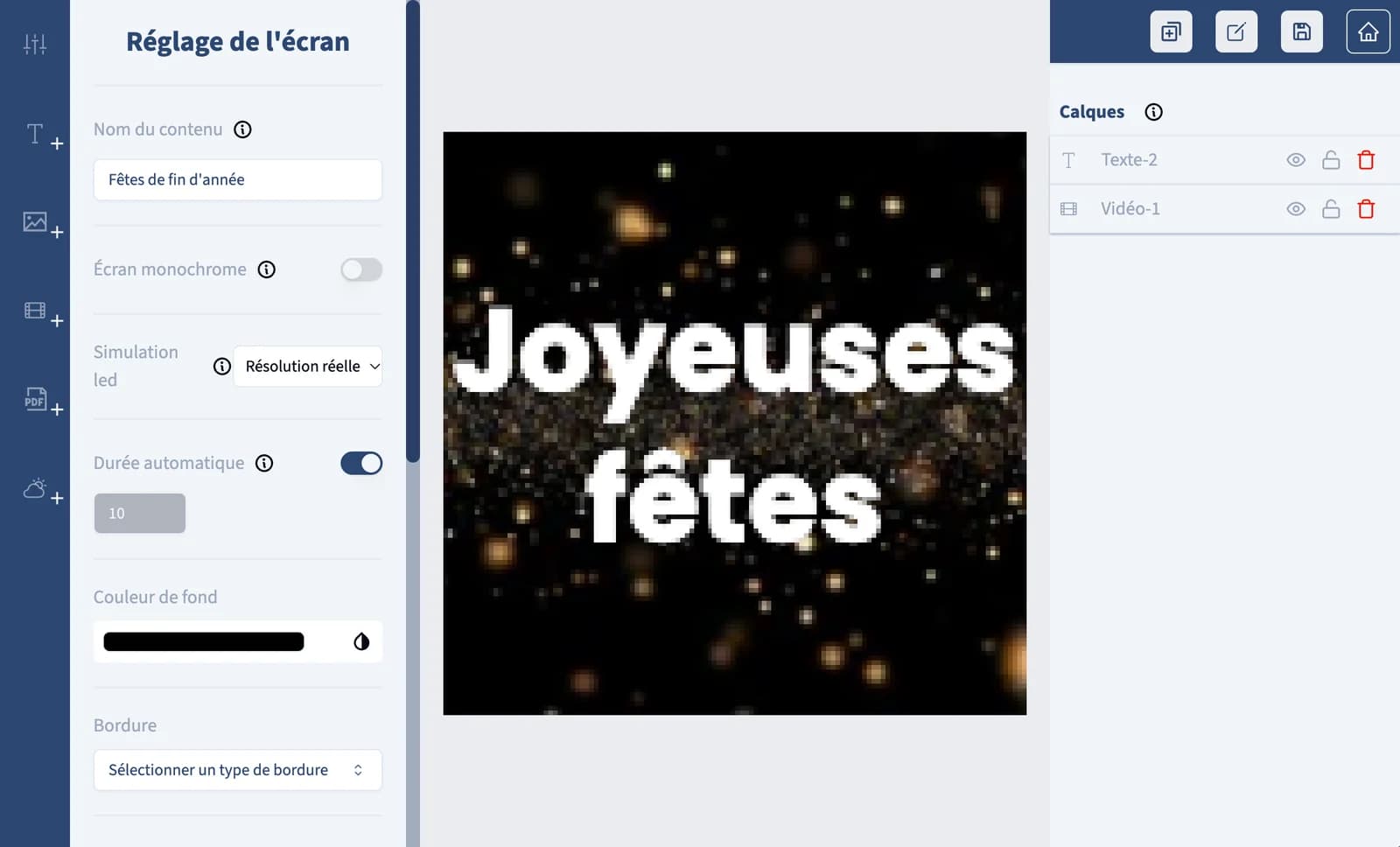Show info about Simulation led

222,367
